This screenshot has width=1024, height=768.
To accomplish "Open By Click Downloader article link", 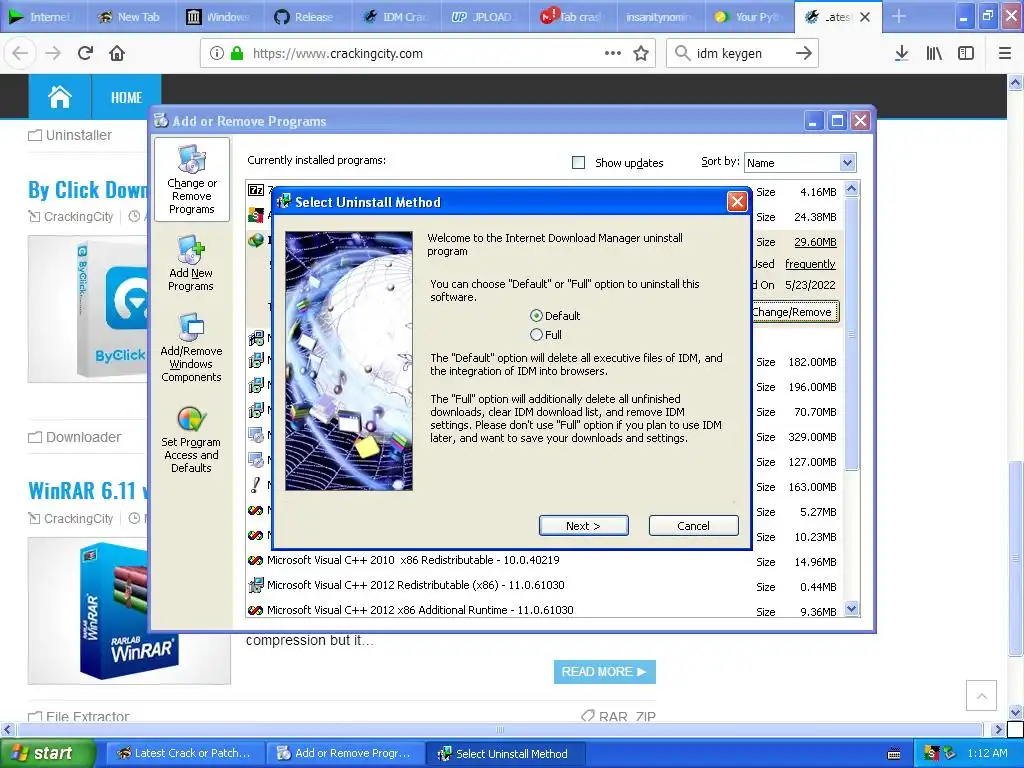I will [88, 190].
